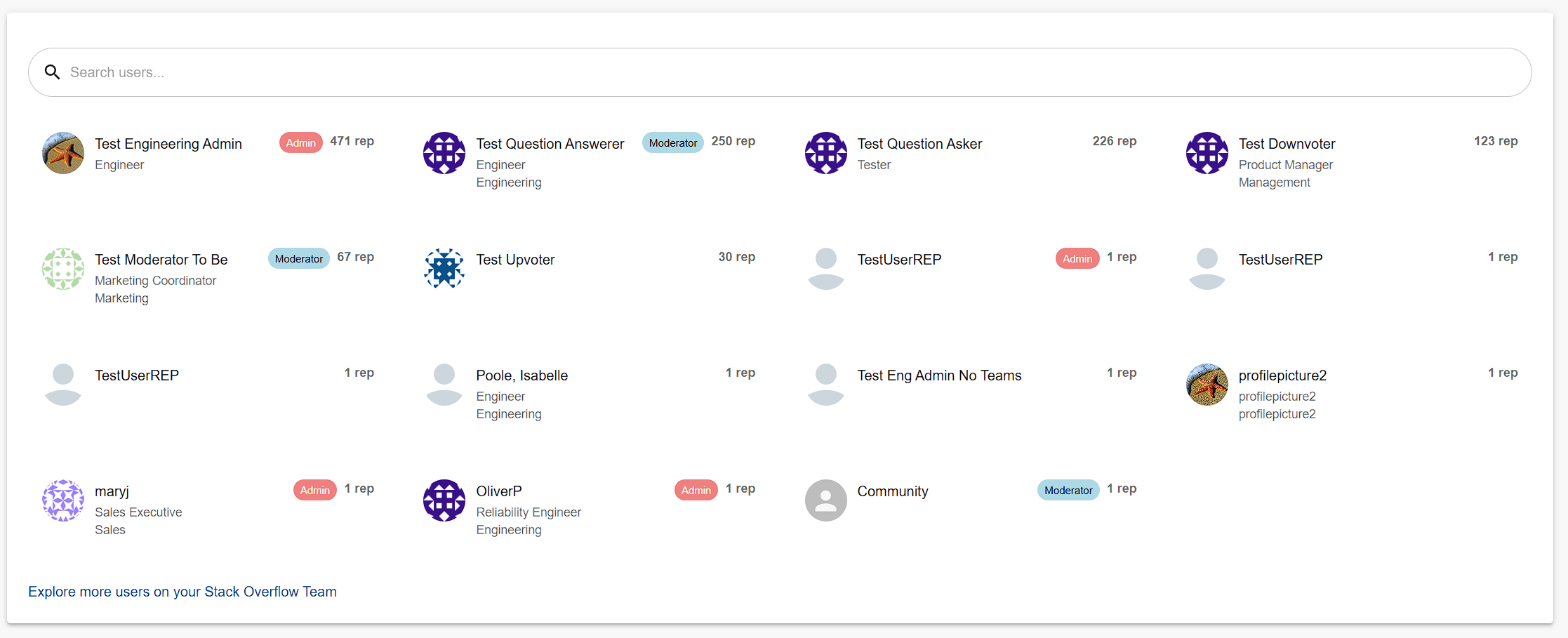Screen dimensions: 1568x638
Task: Click Marketing department under Test Moderator To Be
Action: (x=121, y=298)
